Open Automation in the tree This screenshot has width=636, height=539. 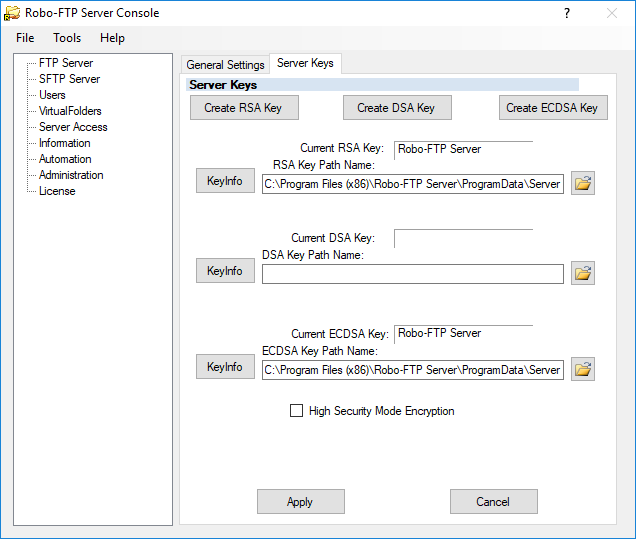65,159
